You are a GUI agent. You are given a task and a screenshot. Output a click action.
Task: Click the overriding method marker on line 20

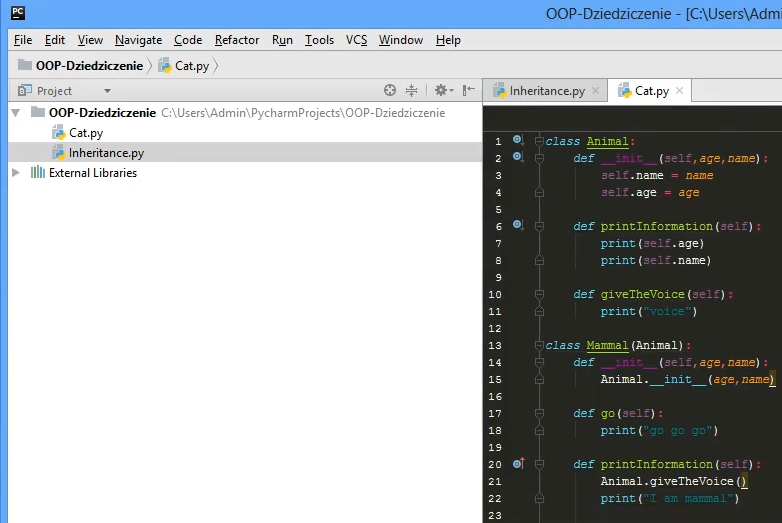(x=518, y=463)
